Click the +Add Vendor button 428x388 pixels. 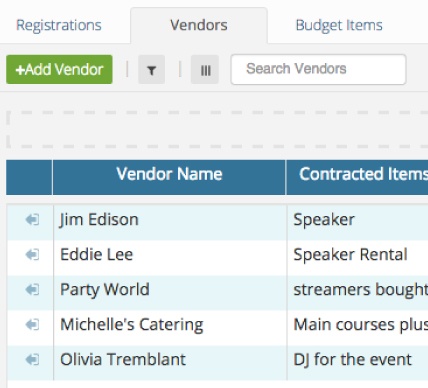59,69
